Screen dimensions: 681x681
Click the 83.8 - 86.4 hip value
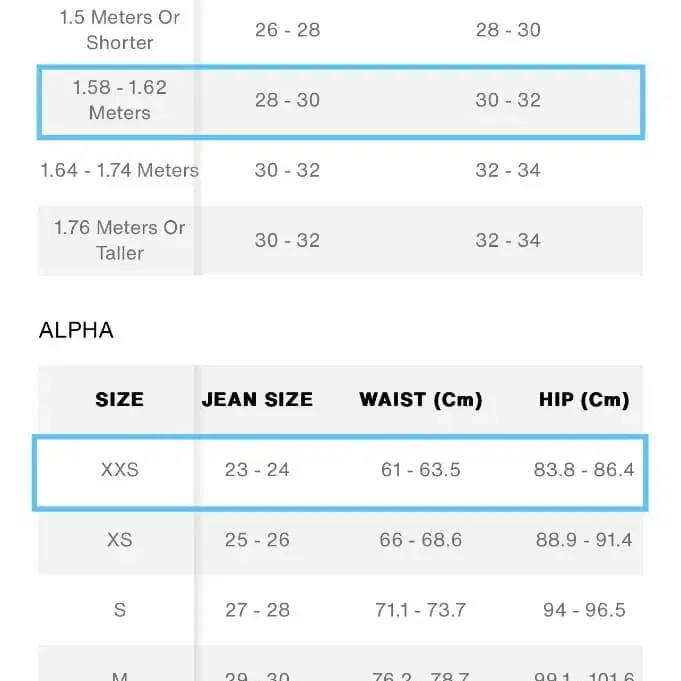click(584, 470)
